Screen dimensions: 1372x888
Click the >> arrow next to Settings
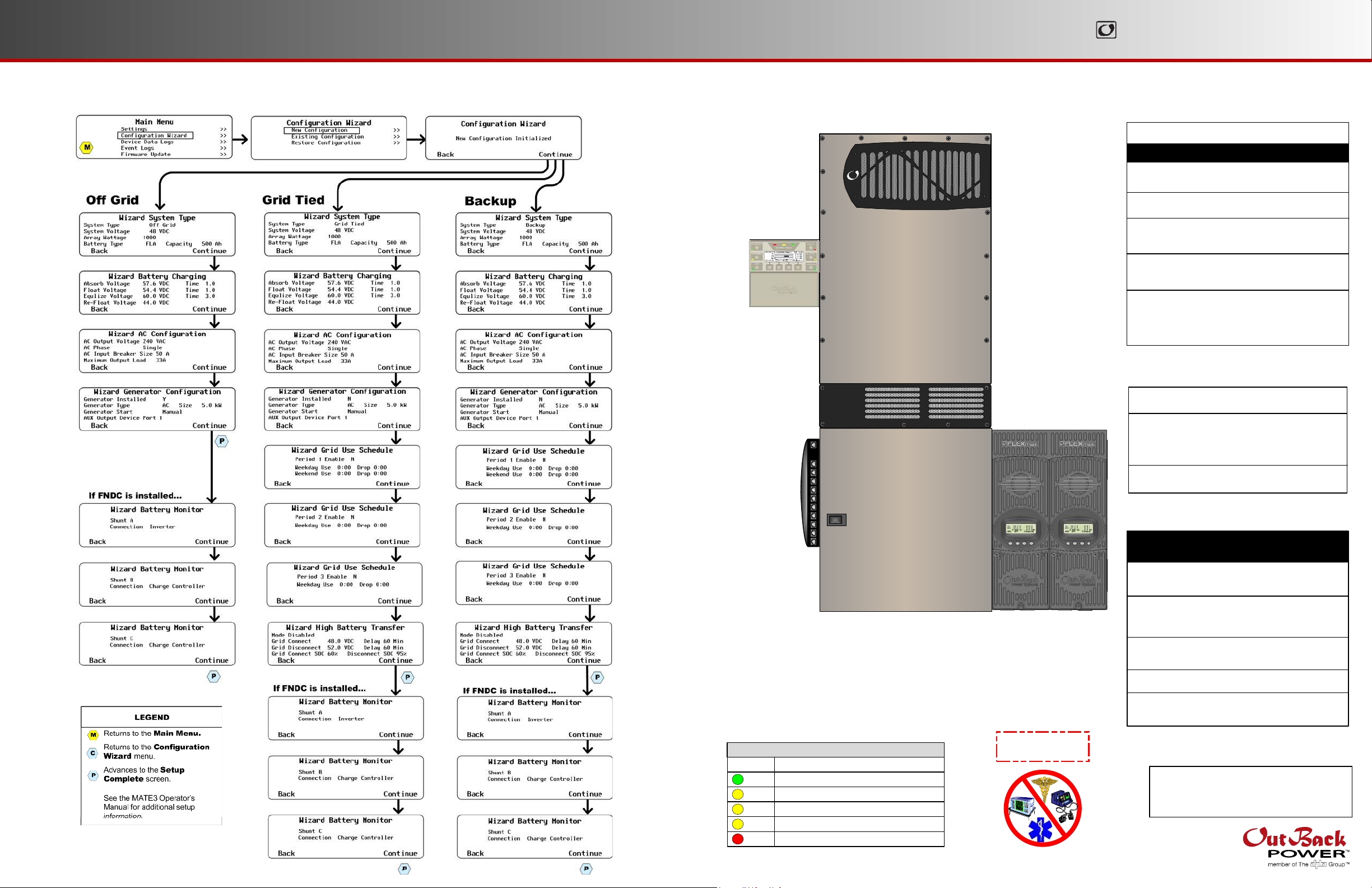(x=223, y=129)
